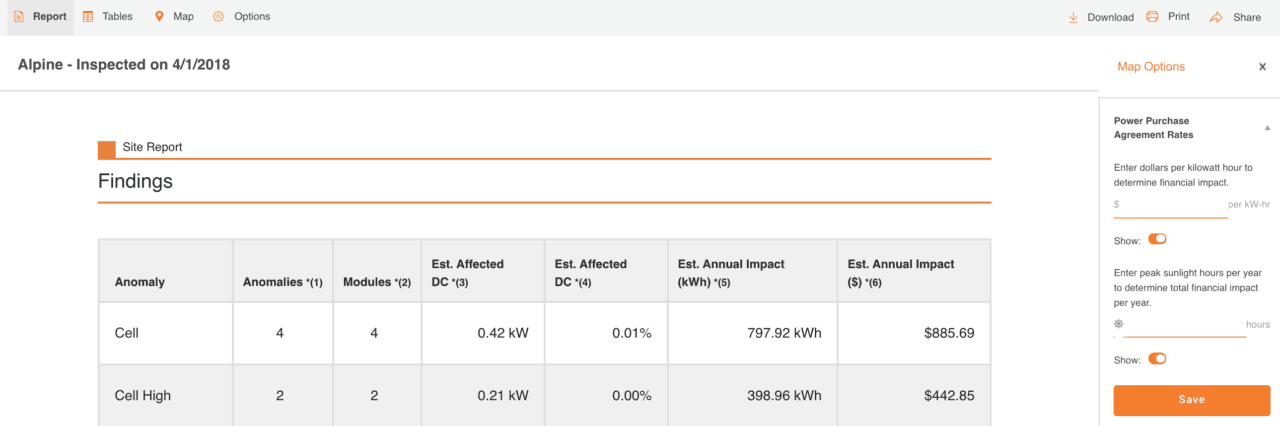The height and width of the screenshot is (426, 1280).
Task: Click the Print printer icon
Action: click(1152, 17)
